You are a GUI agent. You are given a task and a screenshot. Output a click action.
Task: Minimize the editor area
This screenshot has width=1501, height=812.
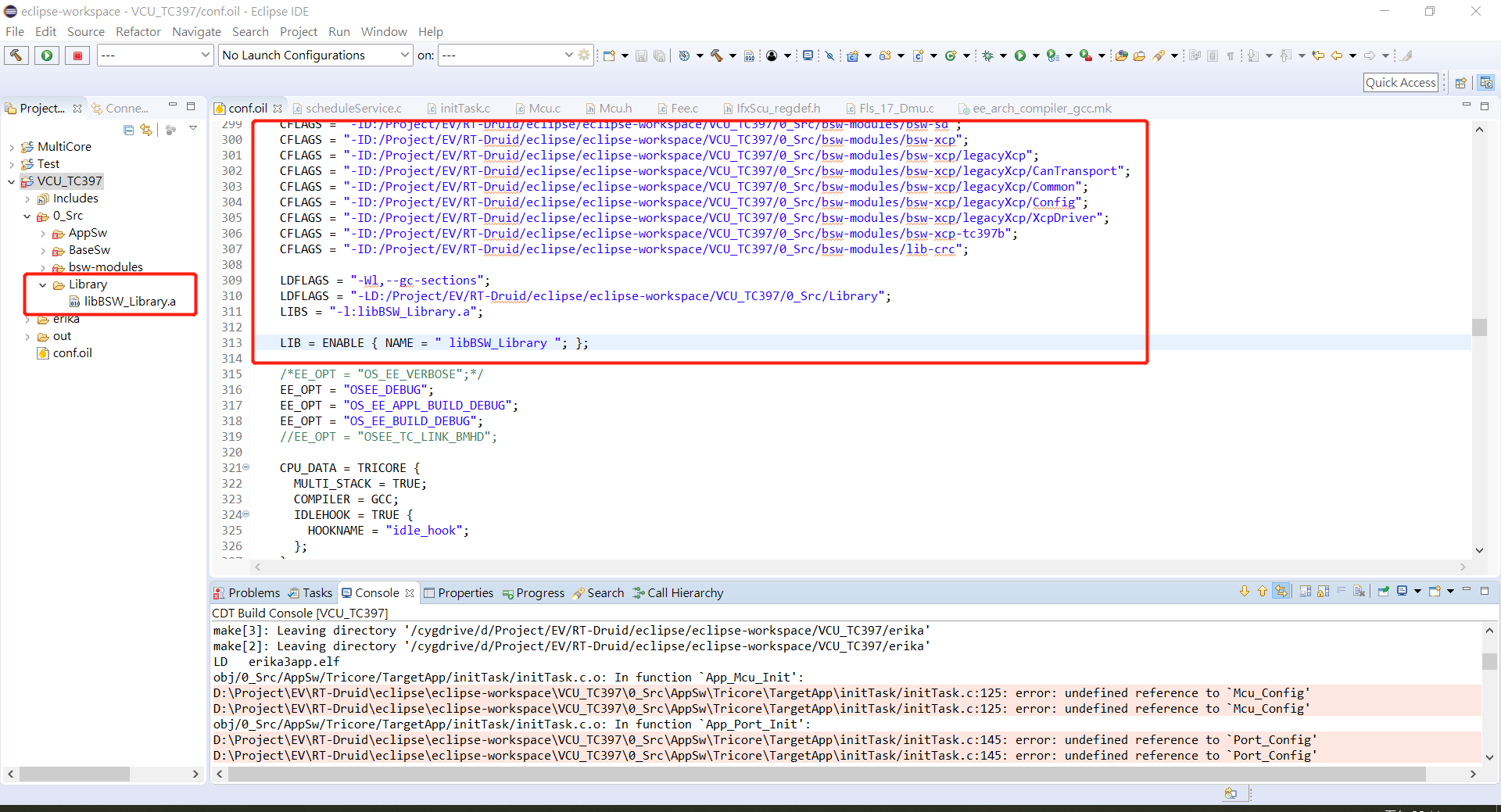tap(1467, 106)
